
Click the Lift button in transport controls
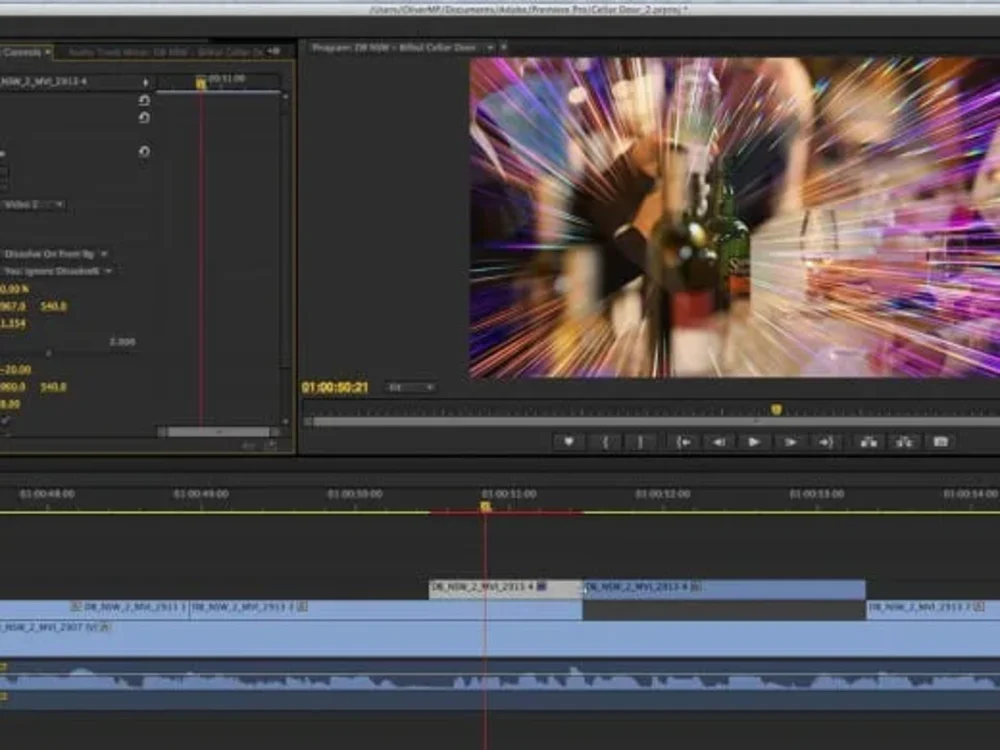click(x=869, y=442)
